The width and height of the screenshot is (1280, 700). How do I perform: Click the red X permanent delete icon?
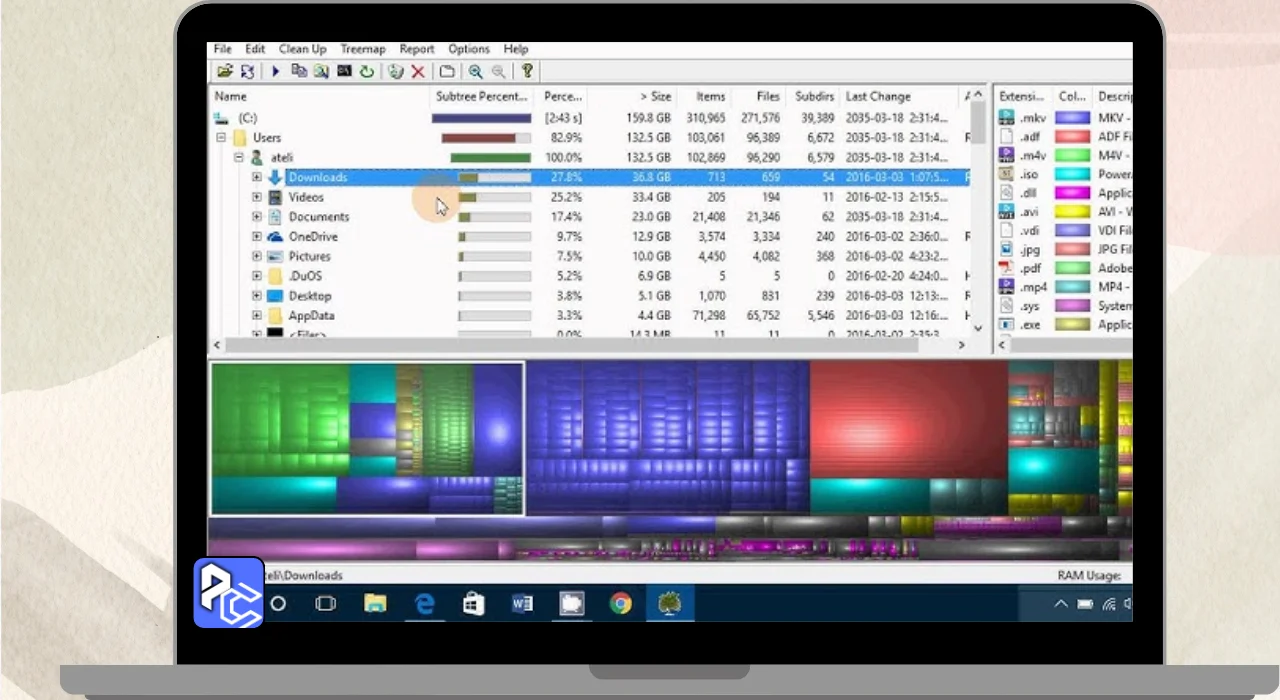pyautogui.click(x=418, y=71)
